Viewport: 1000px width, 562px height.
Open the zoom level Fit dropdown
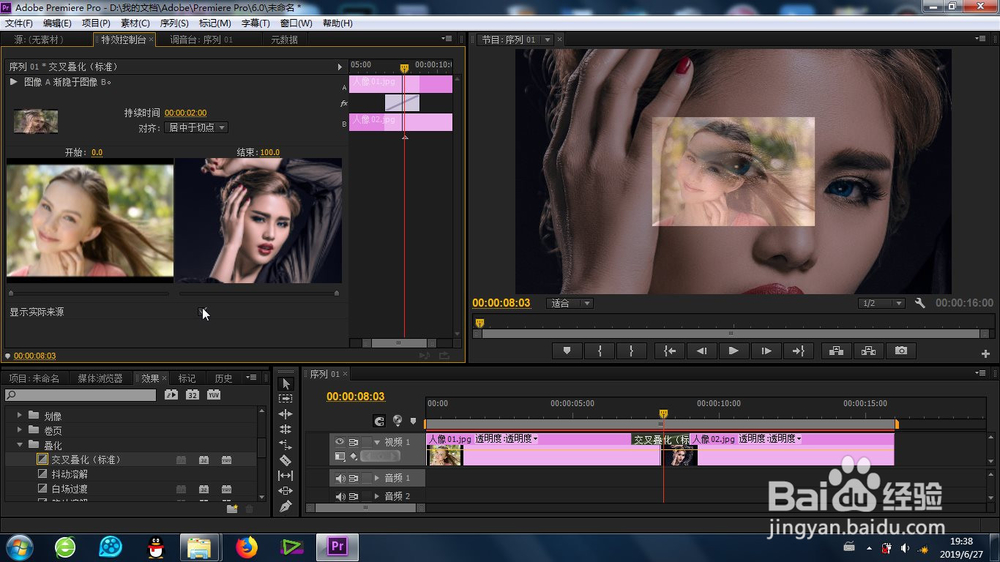point(570,303)
